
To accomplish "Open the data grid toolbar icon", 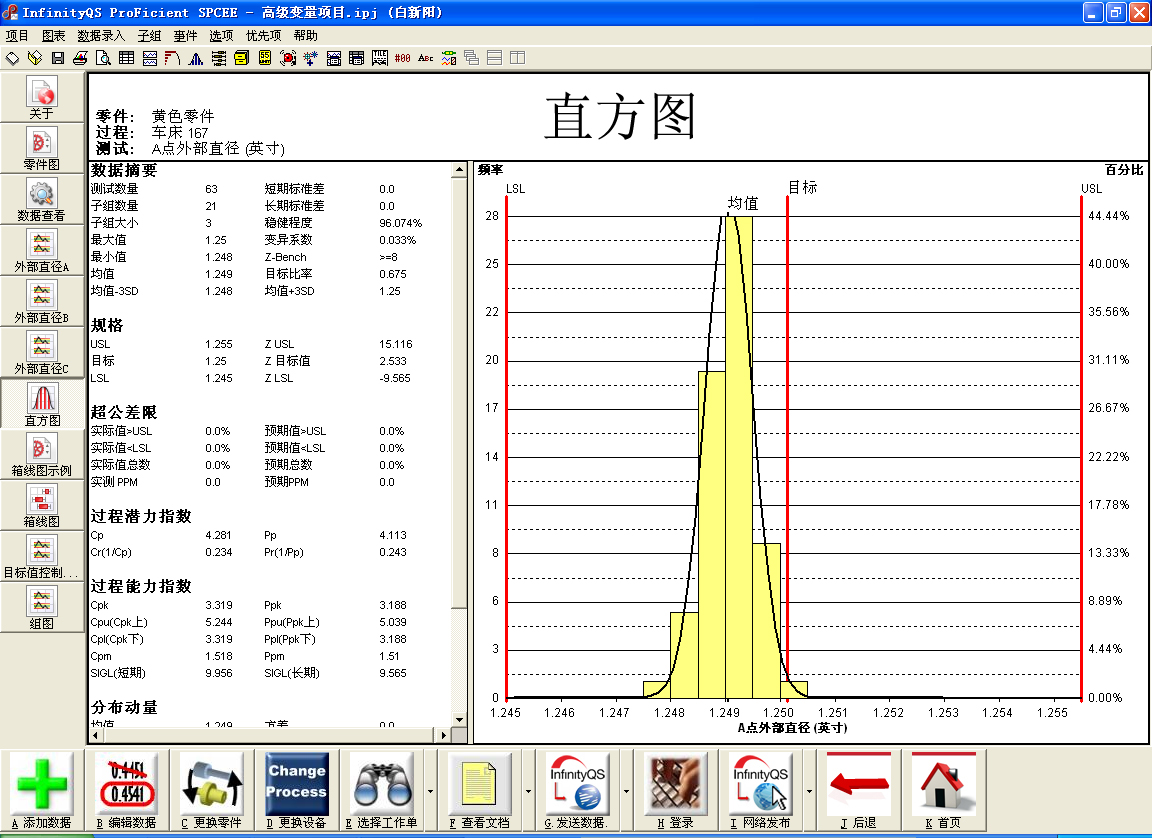I will pos(126,58).
